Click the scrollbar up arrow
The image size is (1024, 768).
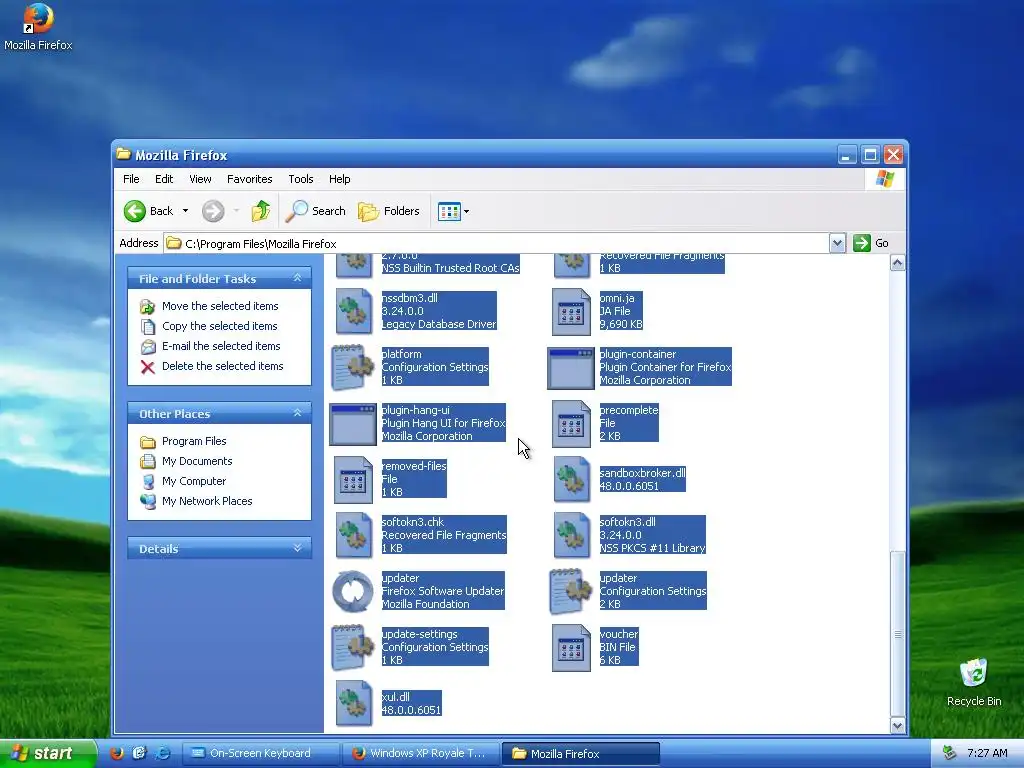pos(897,263)
